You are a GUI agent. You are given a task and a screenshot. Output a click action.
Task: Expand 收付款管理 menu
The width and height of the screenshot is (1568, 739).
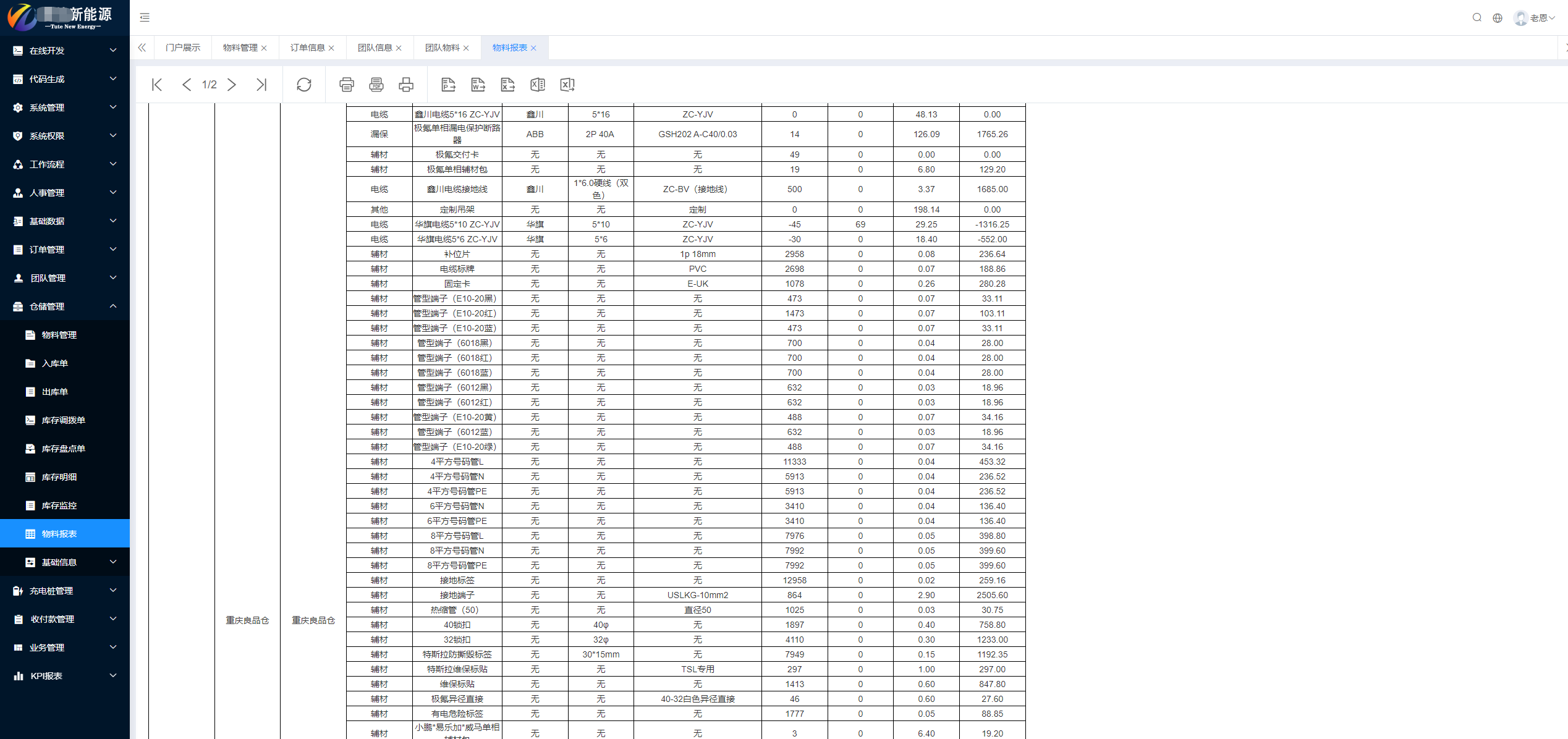click(65, 619)
